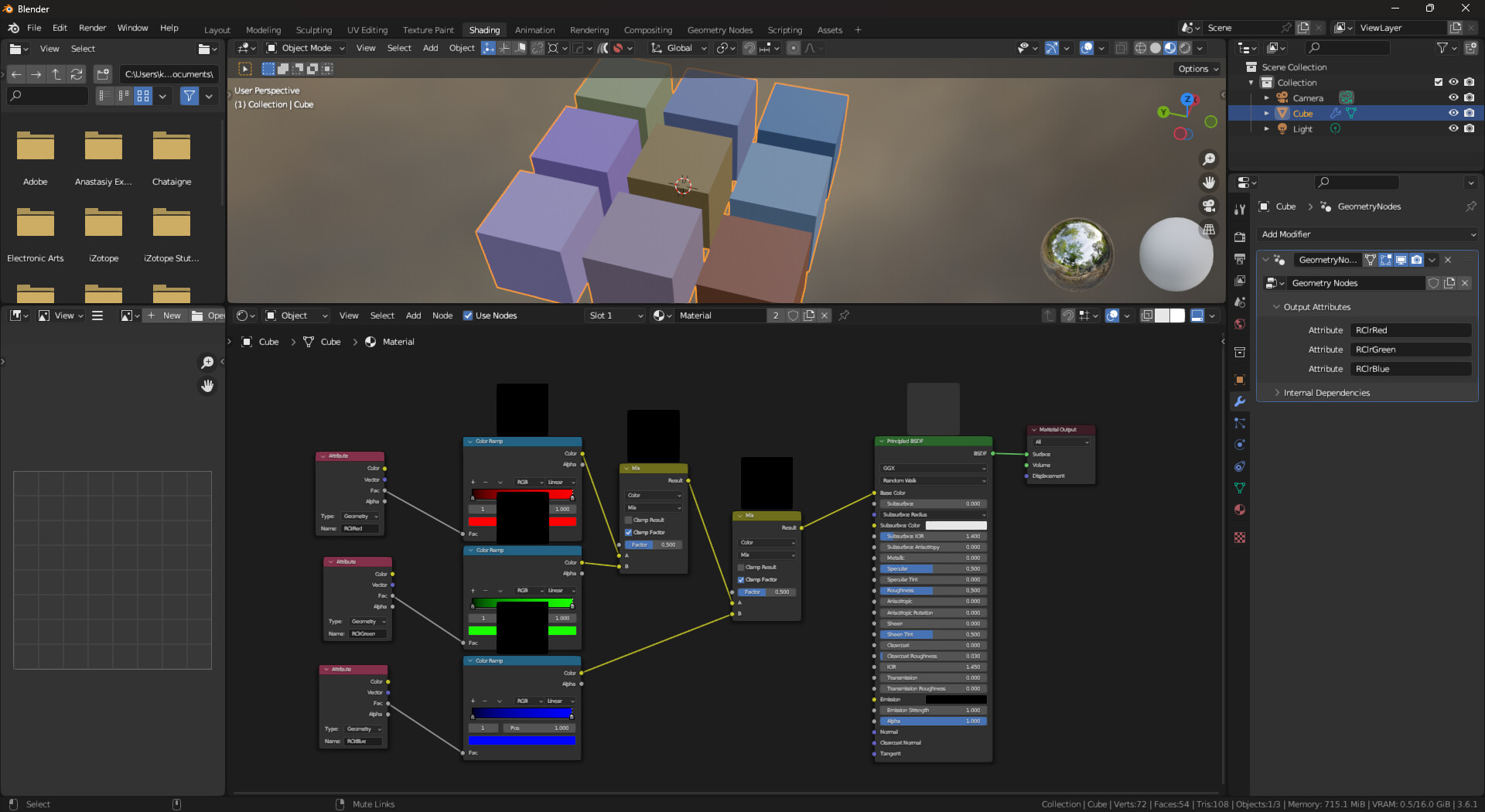
Task: Activate the Zoom magnifier in viewport sidebar
Action: [1209, 159]
